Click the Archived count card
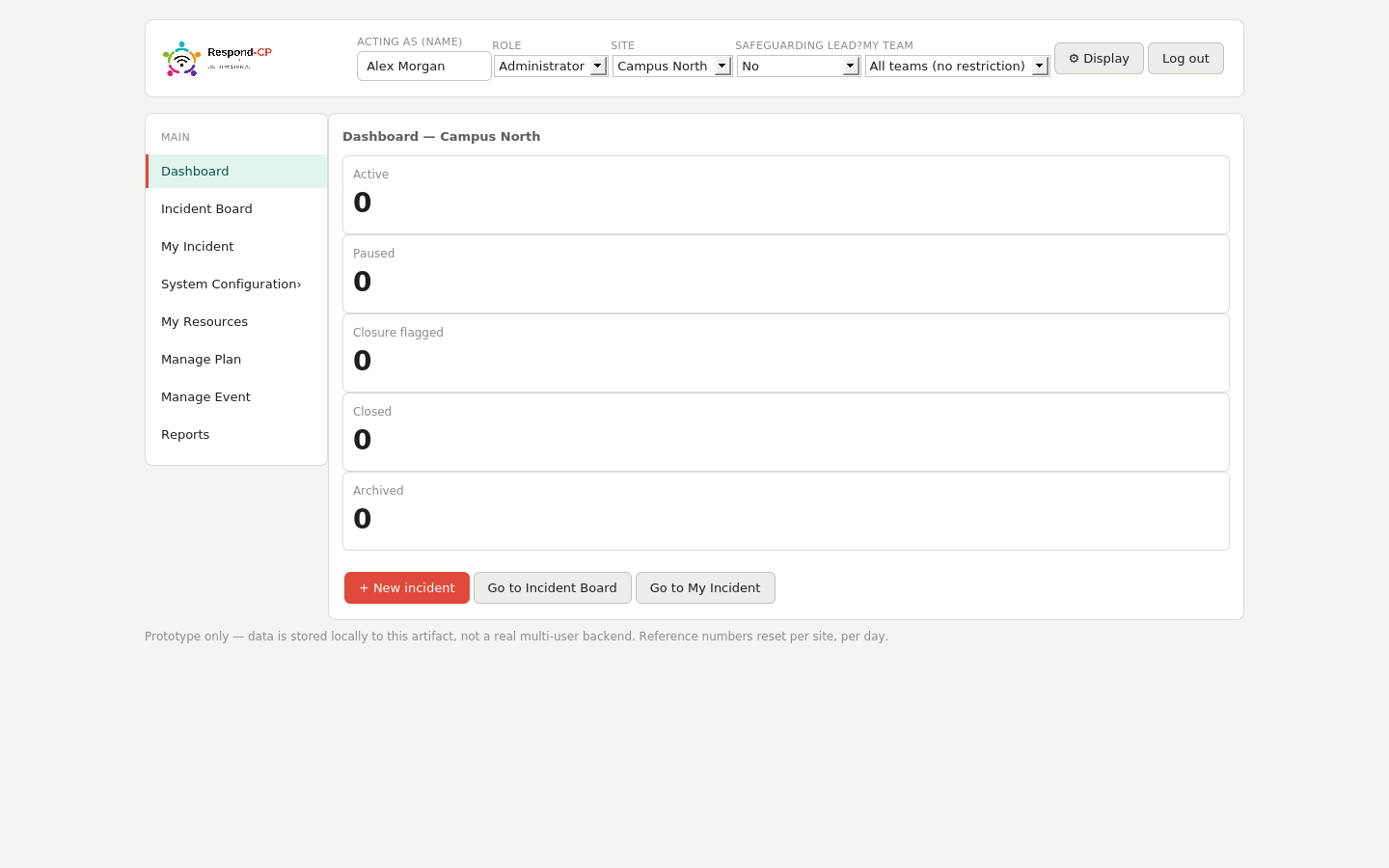Screen dimensions: 1389x868 (x=786, y=511)
